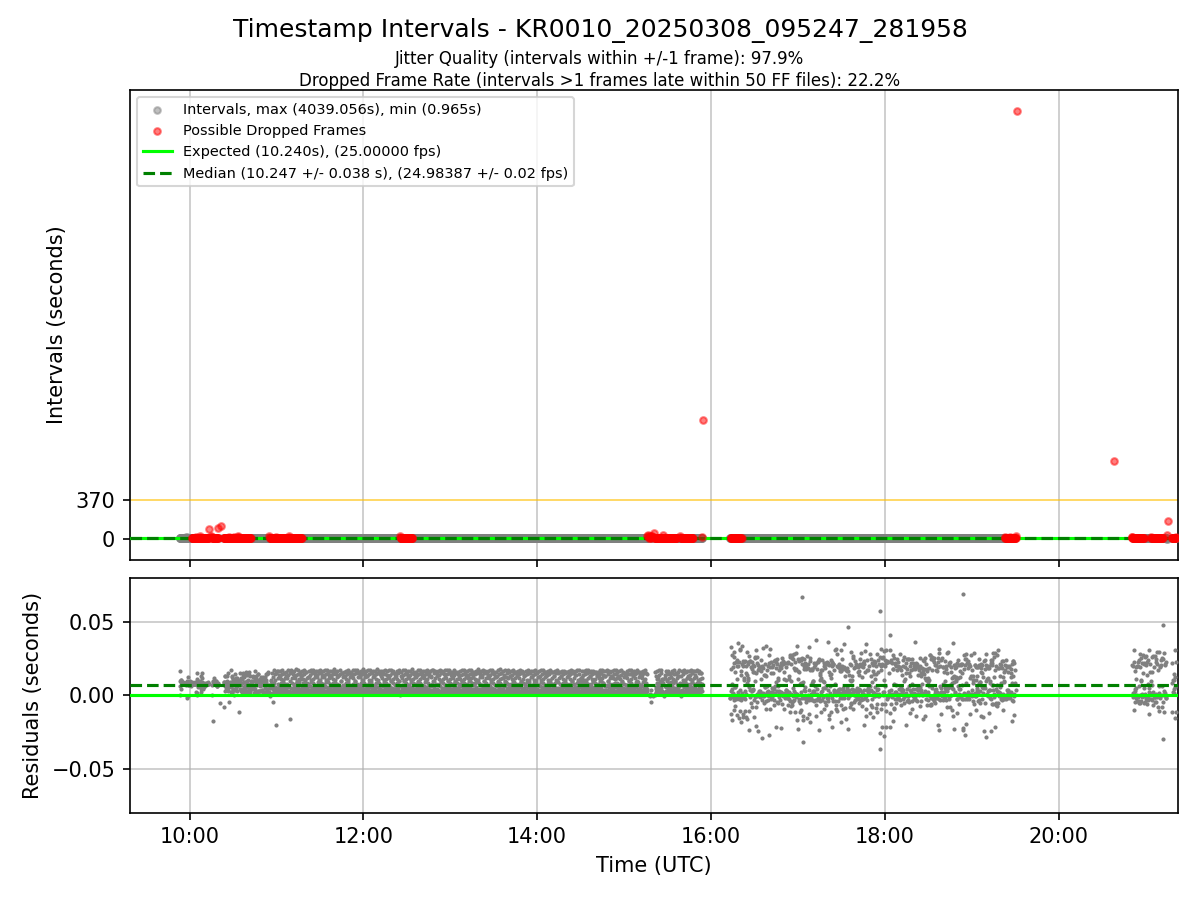Viewport: 1200px width, 900px height.
Task: Click the isolated red point after 20:30 above the 370 line
Action: point(1114,461)
